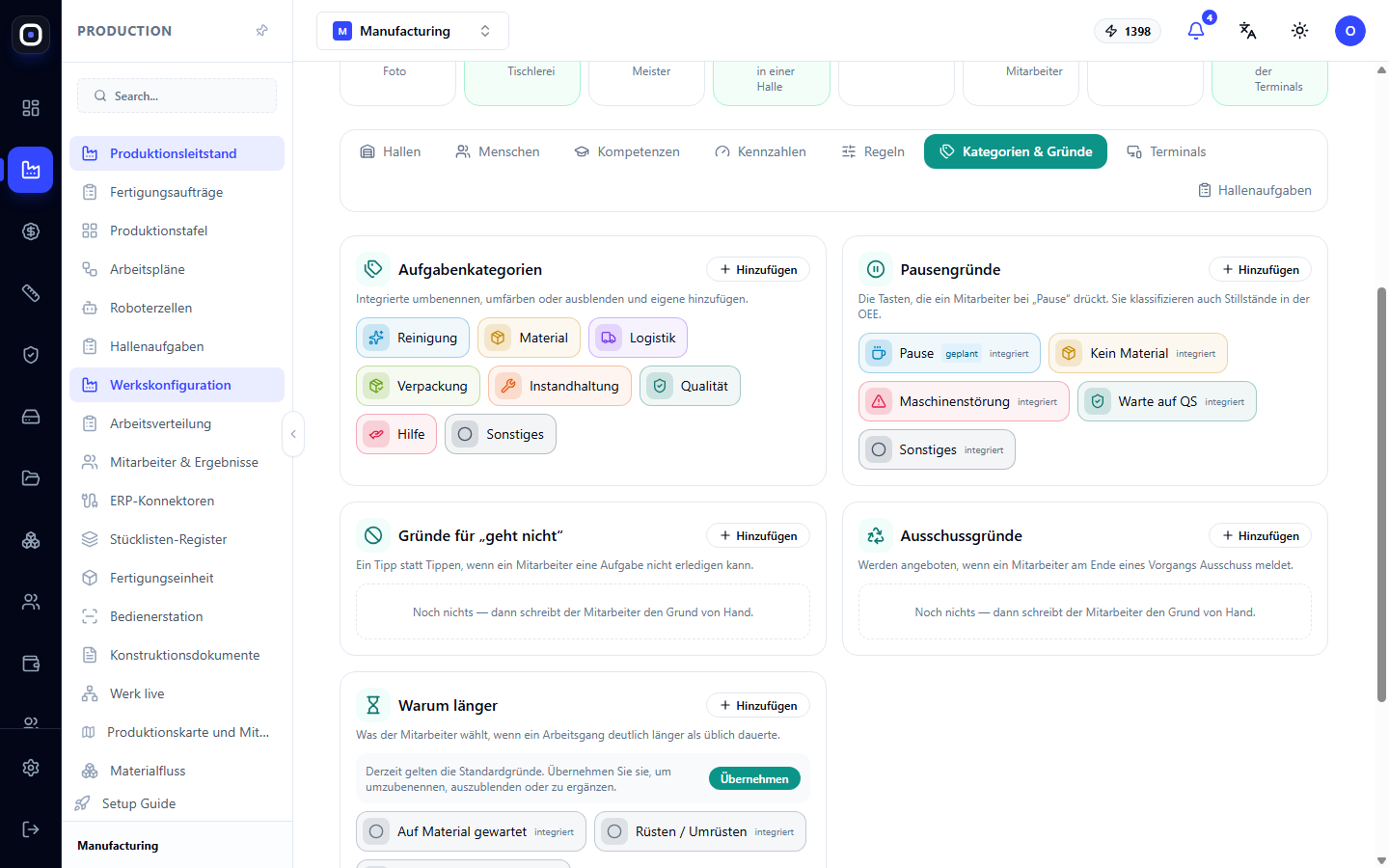This screenshot has width=1389, height=868.
Task: Open the folder icon in rail
Action: (x=31, y=478)
